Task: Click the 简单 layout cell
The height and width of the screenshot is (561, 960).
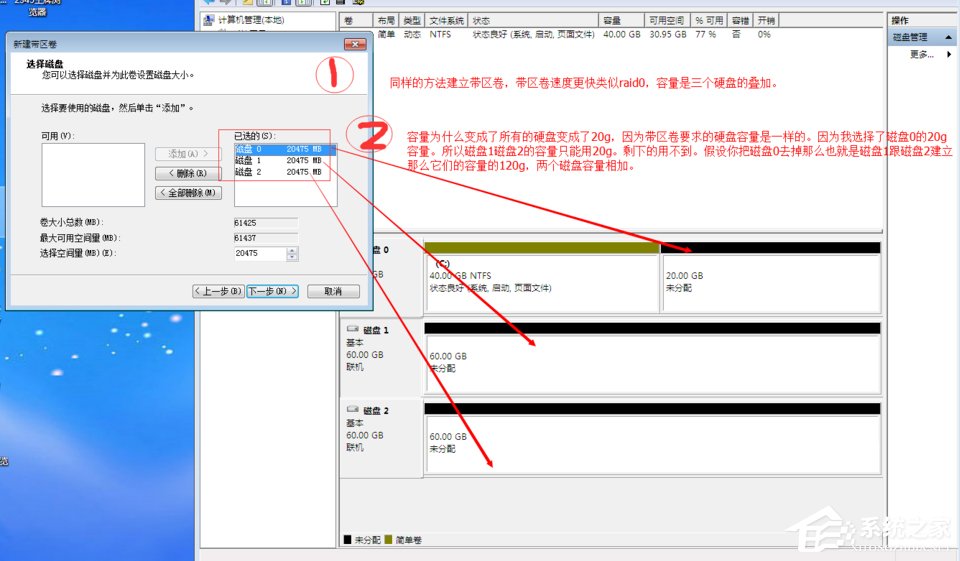Action: (x=386, y=35)
